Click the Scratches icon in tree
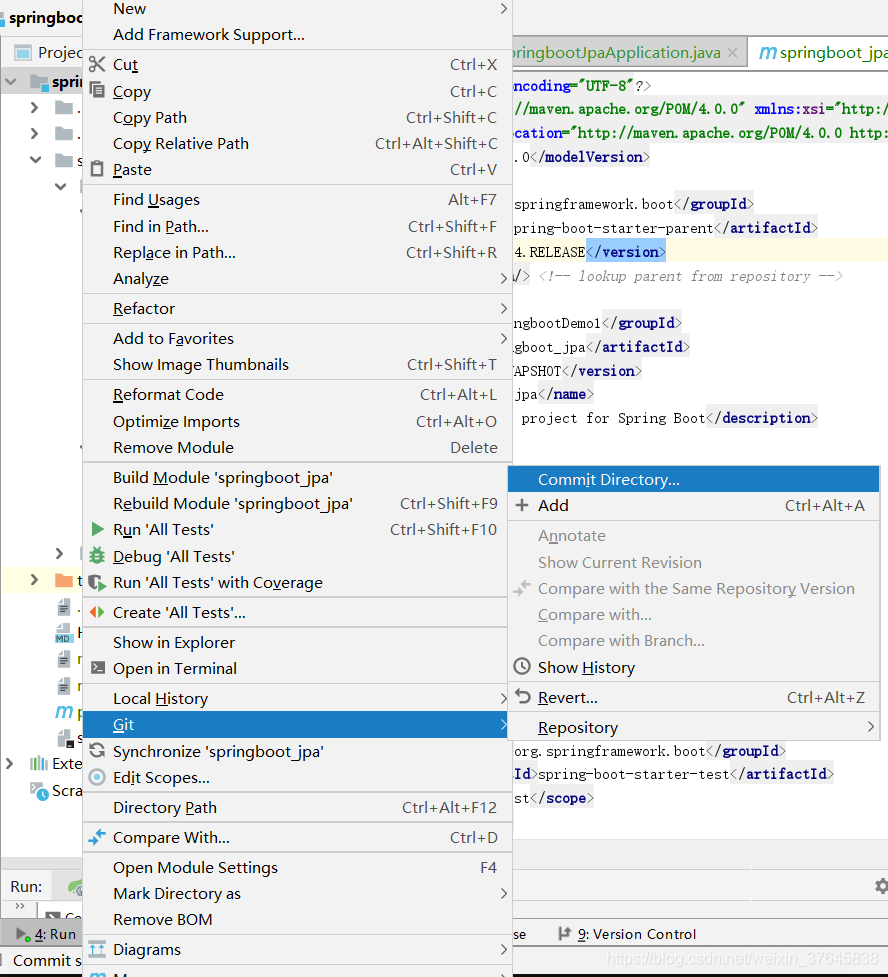This screenshot has width=888, height=977. coord(39,791)
